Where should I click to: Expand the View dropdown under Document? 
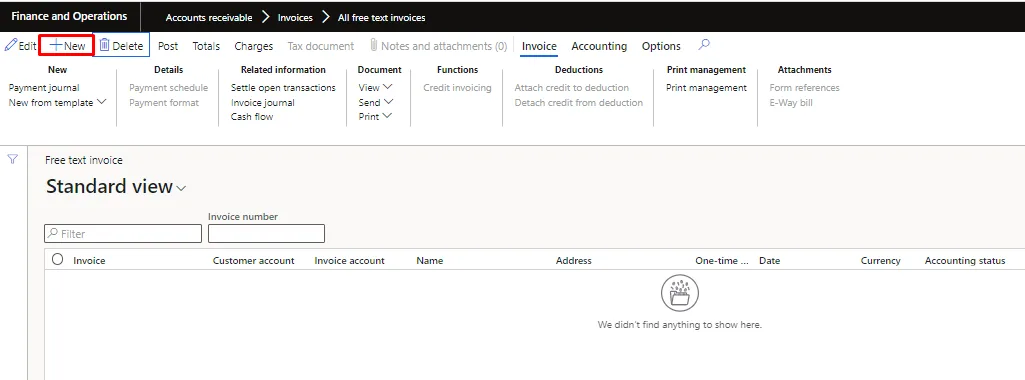click(x=375, y=88)
